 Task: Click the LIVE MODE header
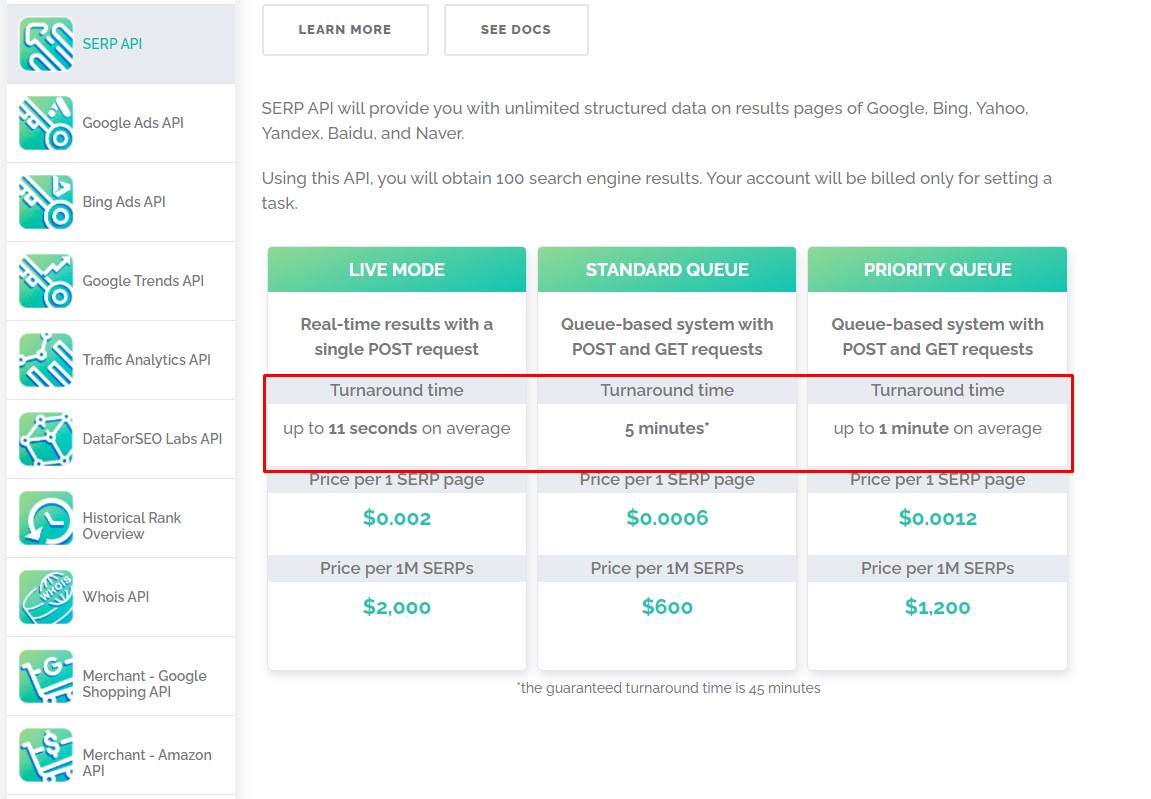[396, 270]
